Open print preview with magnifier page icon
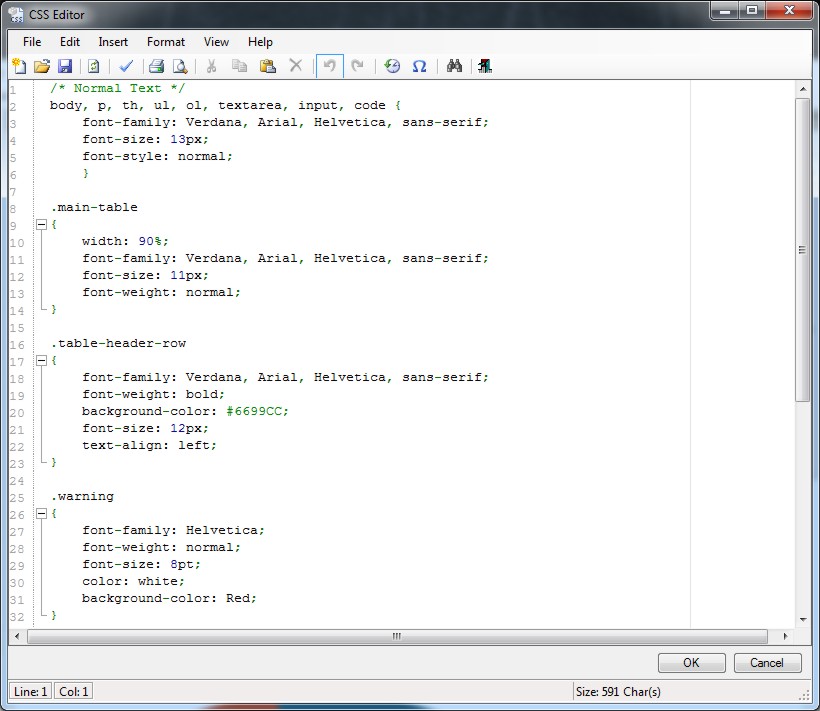 pyautogui.click(x=180, y=66)
